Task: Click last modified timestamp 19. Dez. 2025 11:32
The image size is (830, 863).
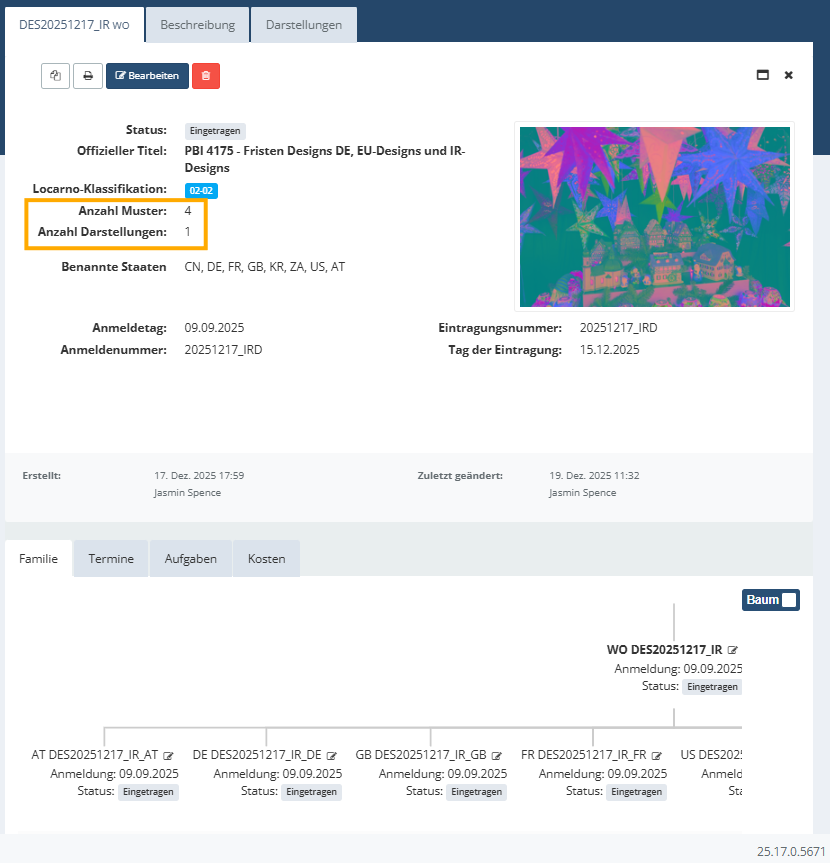Action: pos(594,476)
